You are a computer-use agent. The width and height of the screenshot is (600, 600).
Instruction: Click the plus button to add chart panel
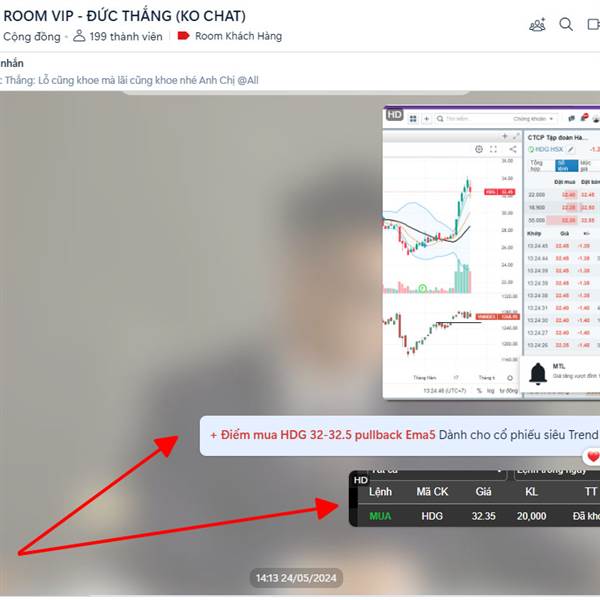click(x=505, y=136)
